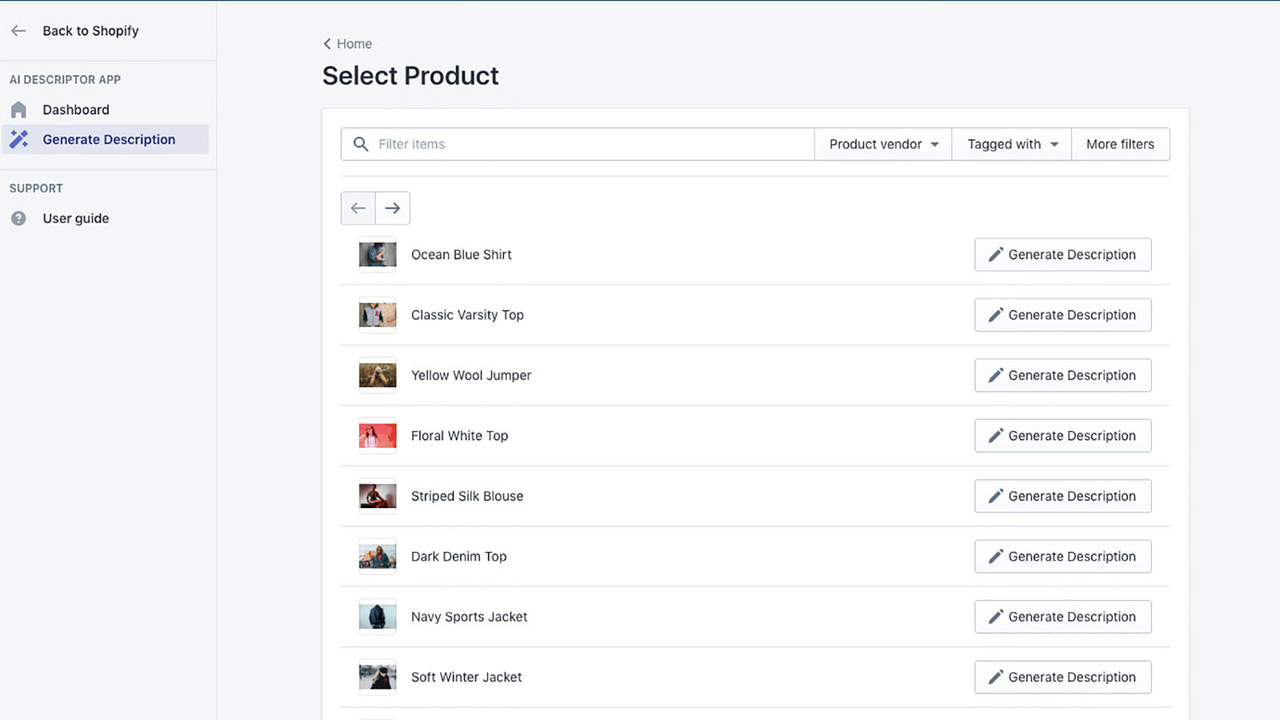Open More filters panel

pyautogui.click(x=1120, y=144)
